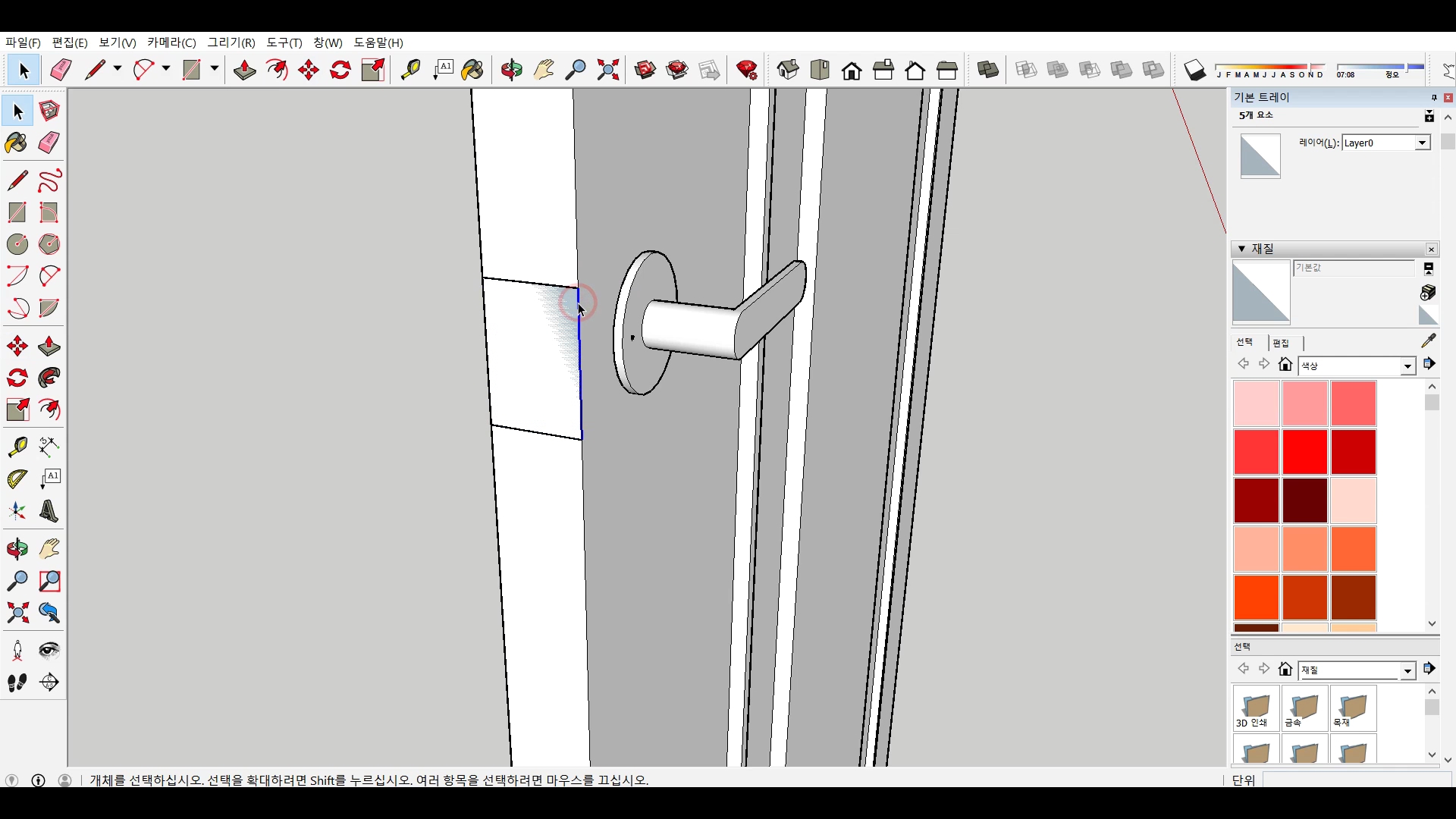Pick the Tape Measure tool in left toolbar
Viewport: 1456px width, 819px height.
click(x=17, y=447)
